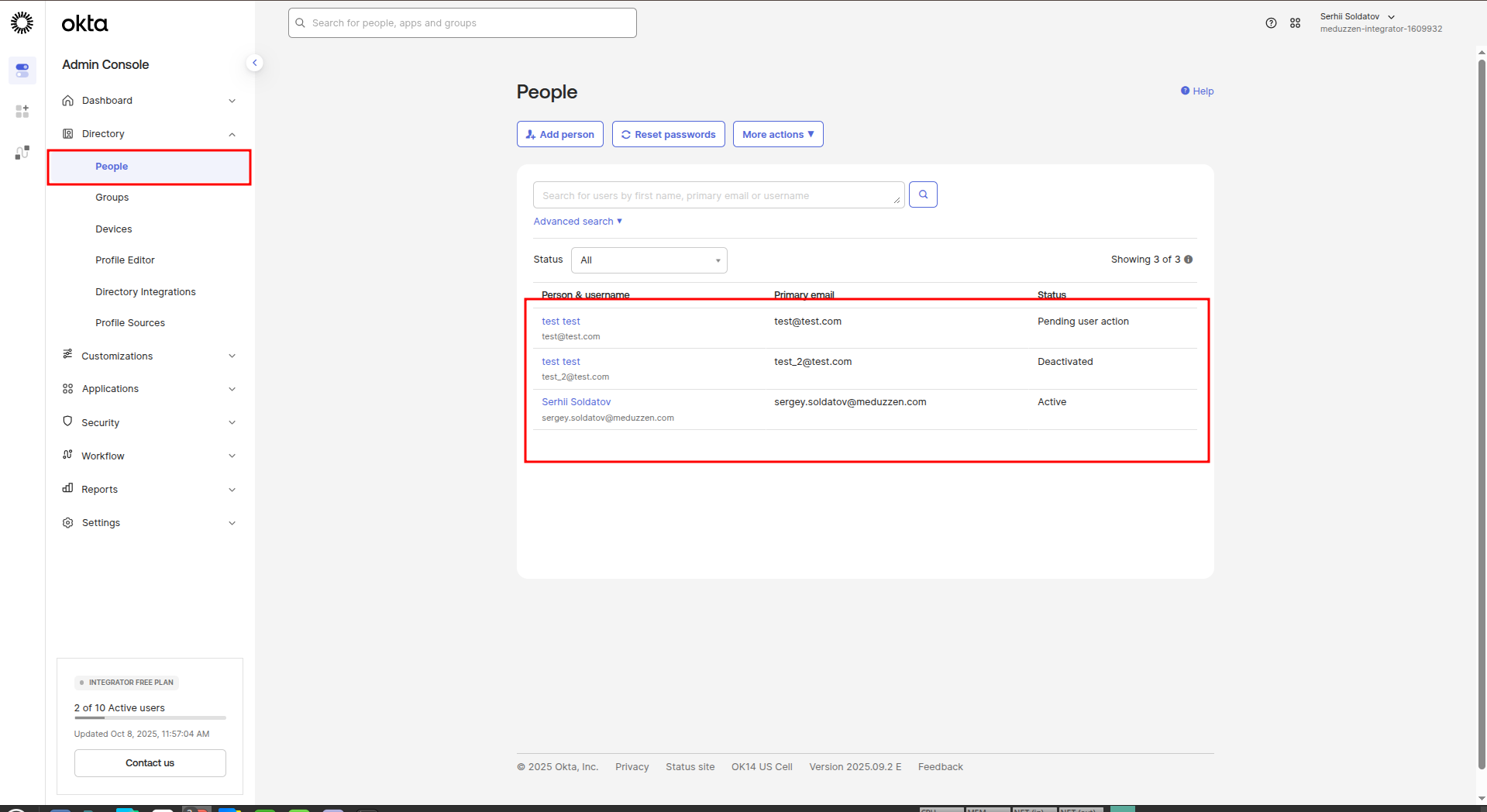Open Profile Editor in the Directory menu
This screenshot has height=812, width=1487.
(126, 260)
